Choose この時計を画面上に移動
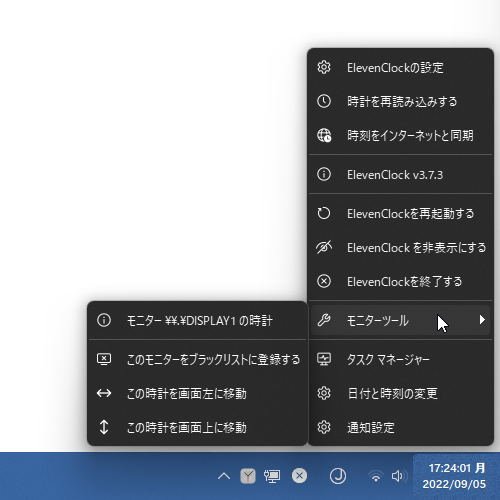 (x=197, y=427)
